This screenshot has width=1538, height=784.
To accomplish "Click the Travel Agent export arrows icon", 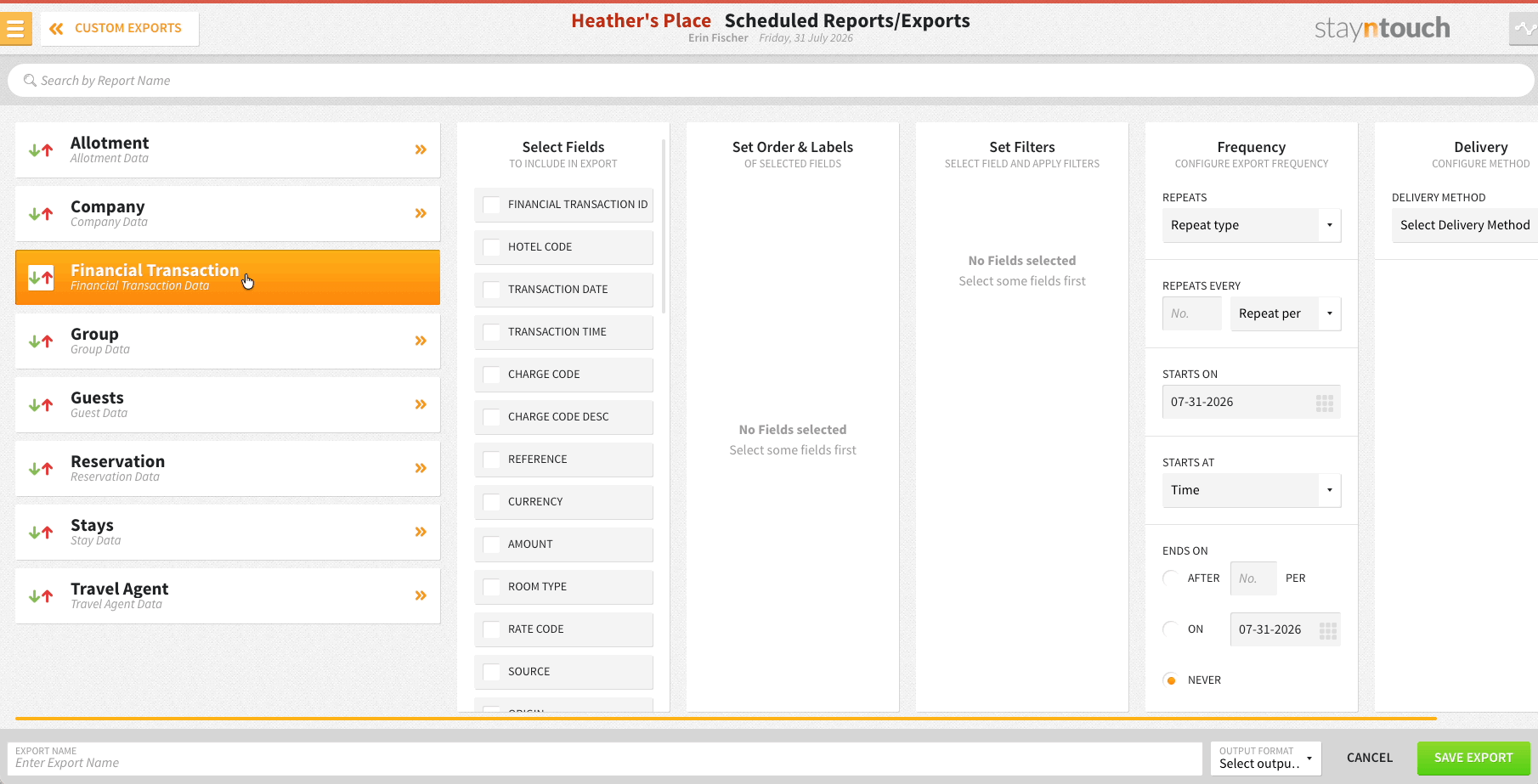I will click(x=41, y=596).
